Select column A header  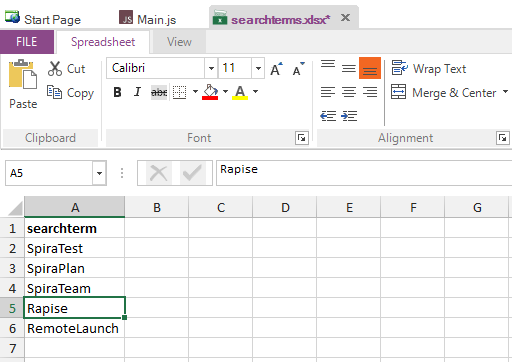pos(75,207)
